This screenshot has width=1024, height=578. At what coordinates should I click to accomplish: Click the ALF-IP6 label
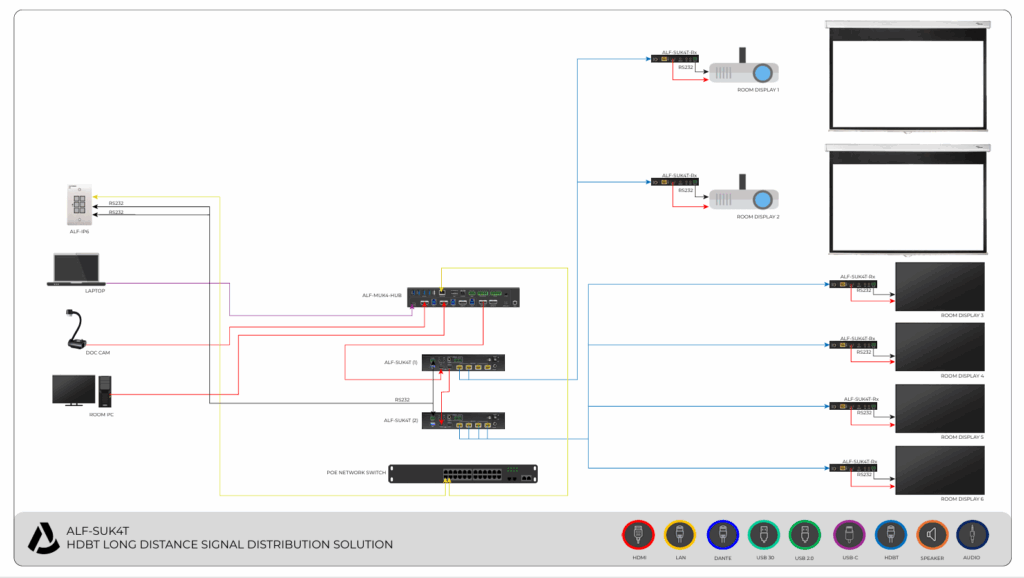point(80,232)
